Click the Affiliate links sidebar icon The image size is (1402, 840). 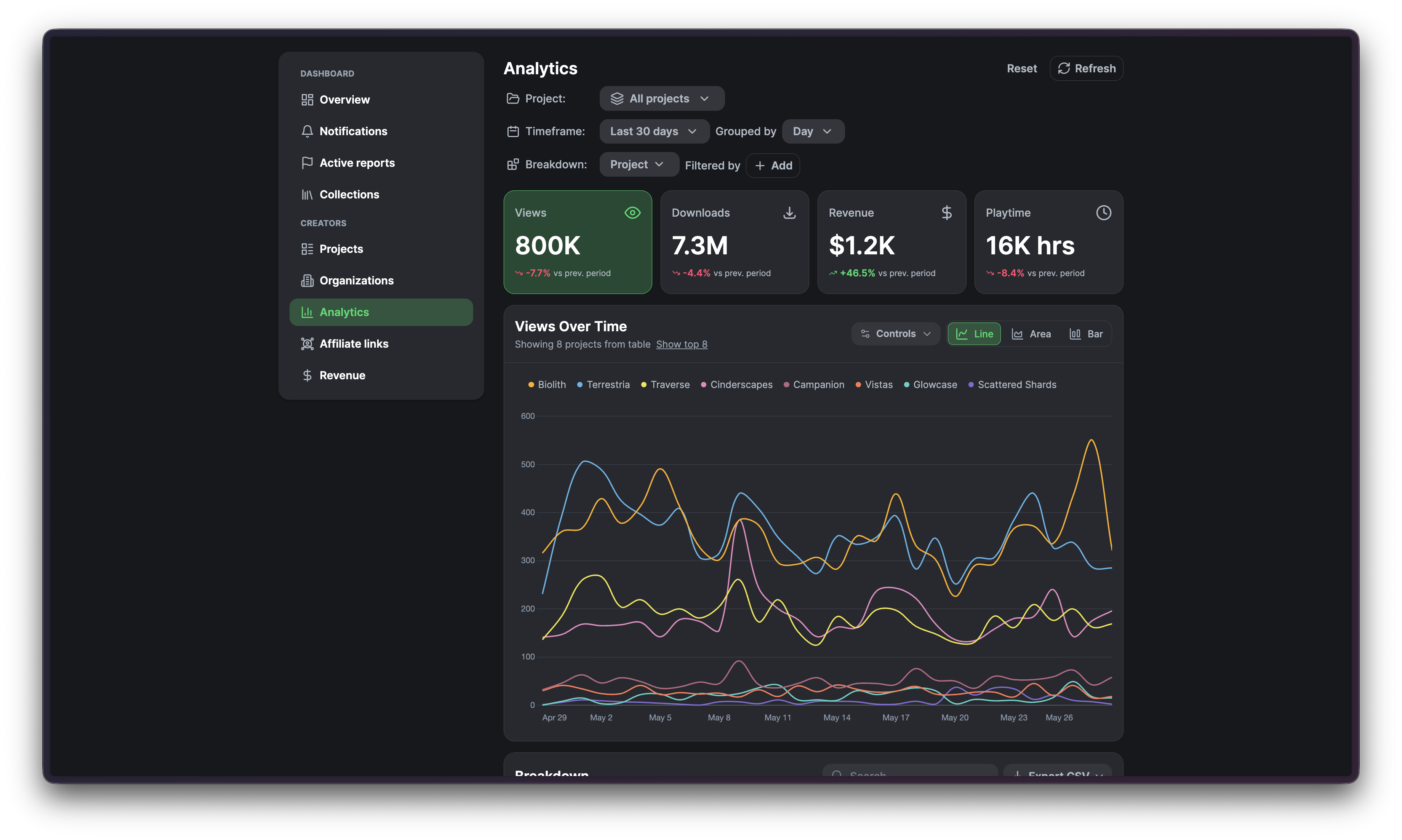(307, 343)
